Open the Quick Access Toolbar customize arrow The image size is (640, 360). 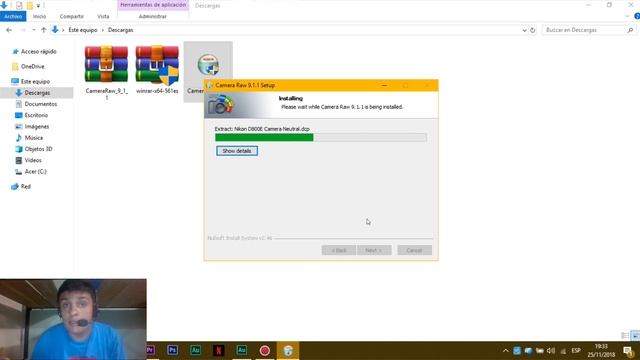[x=38, y=5]
